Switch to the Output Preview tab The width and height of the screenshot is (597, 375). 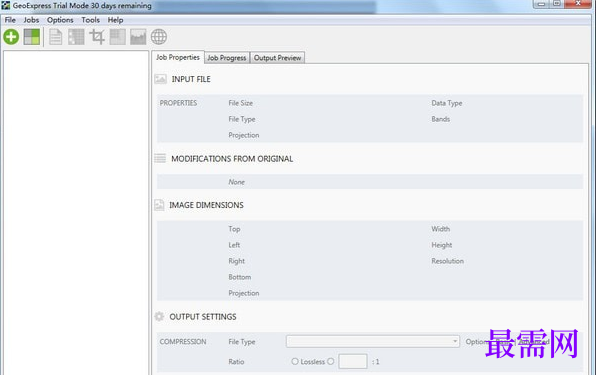pos(278,58)
